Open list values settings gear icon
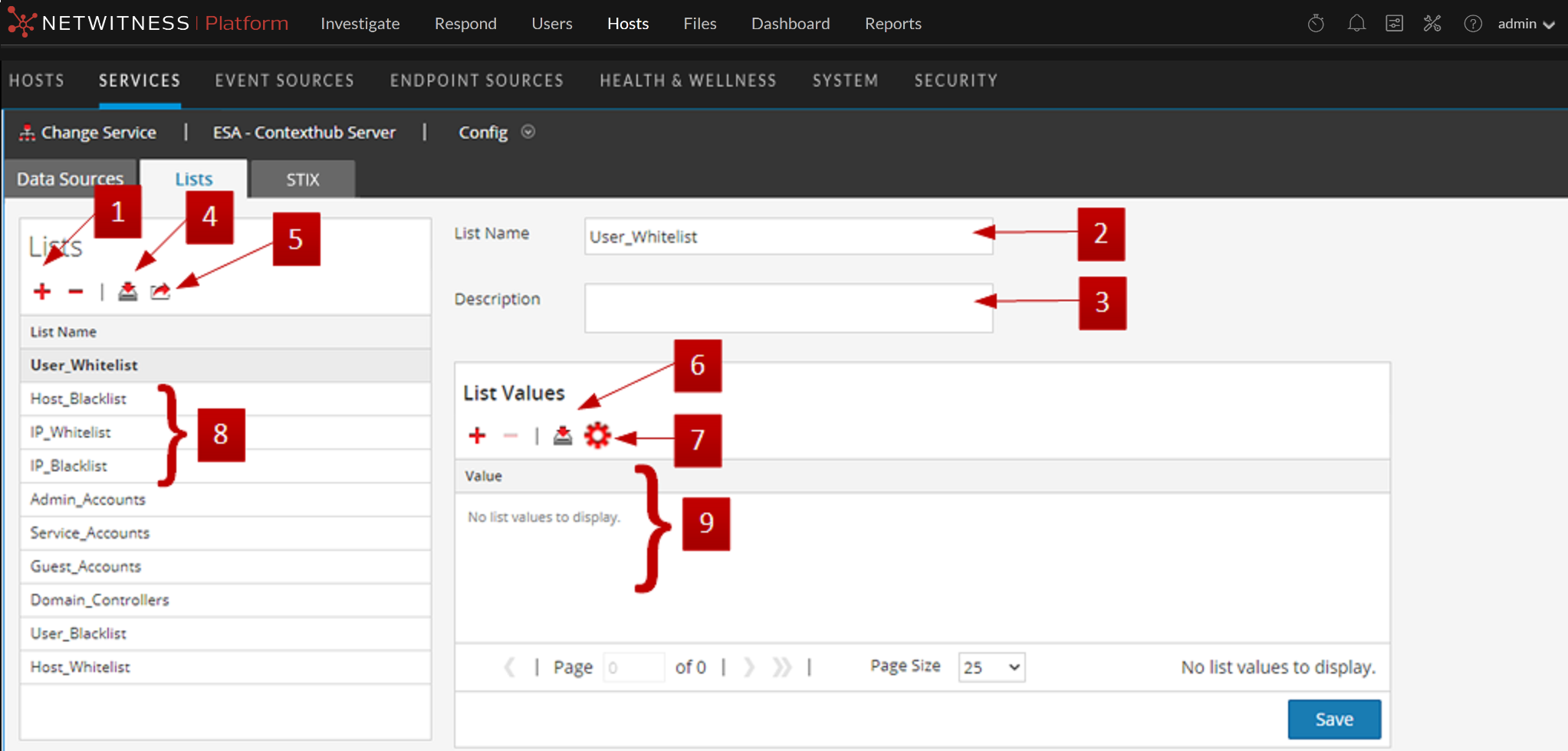The image size is (1568, 751). click(597, 435)
